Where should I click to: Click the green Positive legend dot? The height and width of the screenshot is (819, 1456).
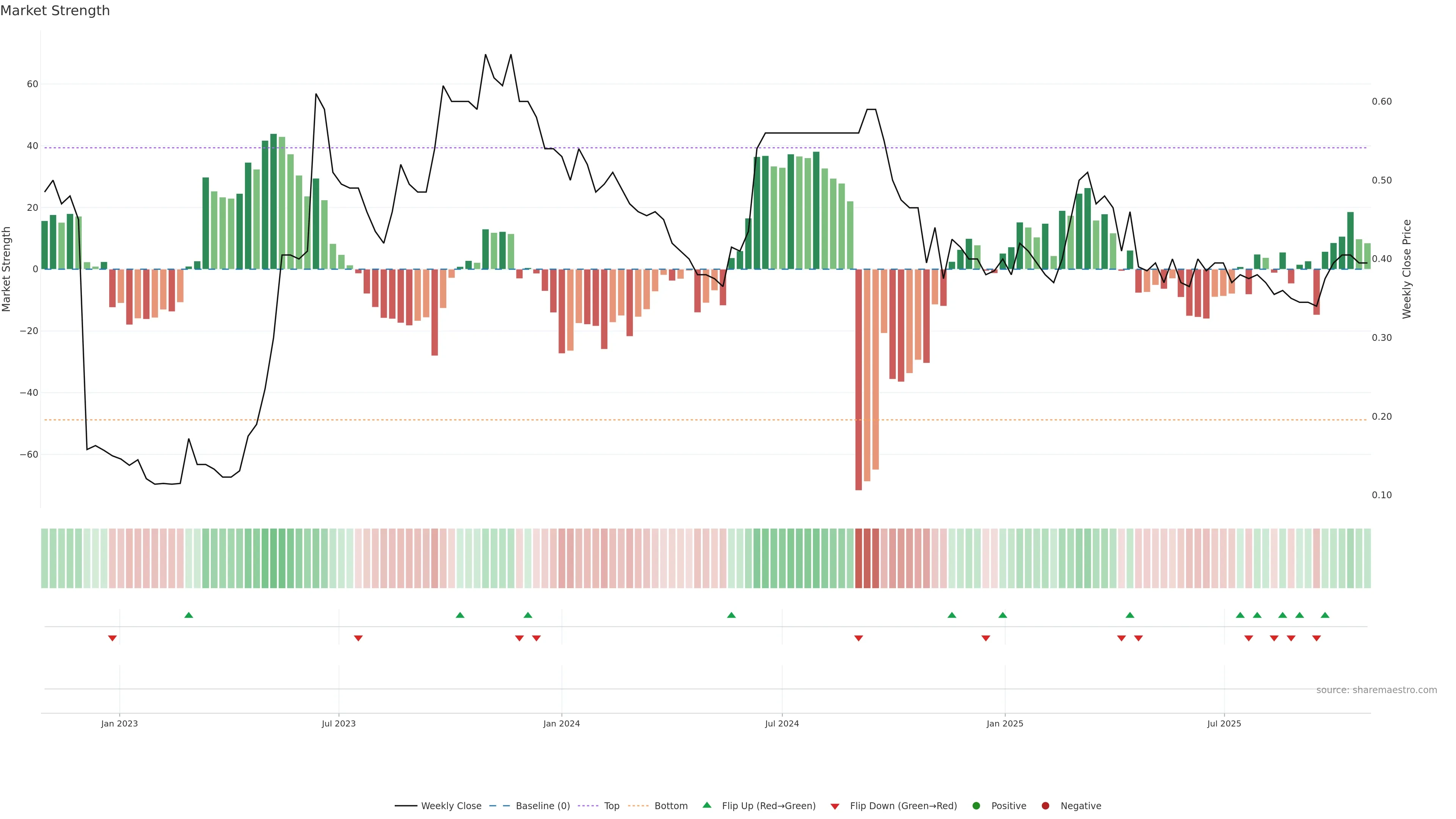point(976,806)
